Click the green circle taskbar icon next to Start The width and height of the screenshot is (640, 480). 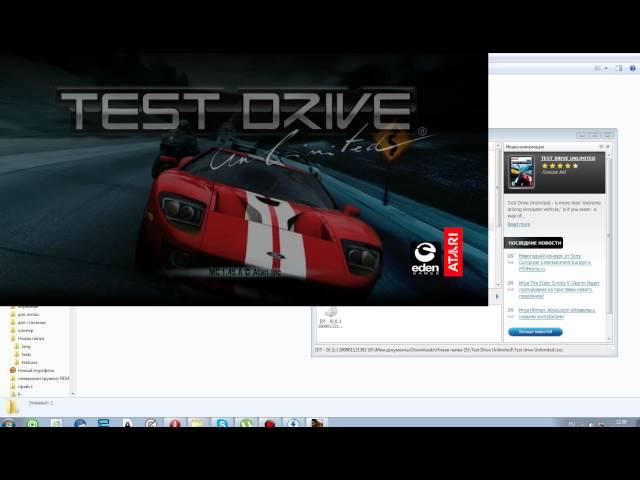[x=33, y=423]
